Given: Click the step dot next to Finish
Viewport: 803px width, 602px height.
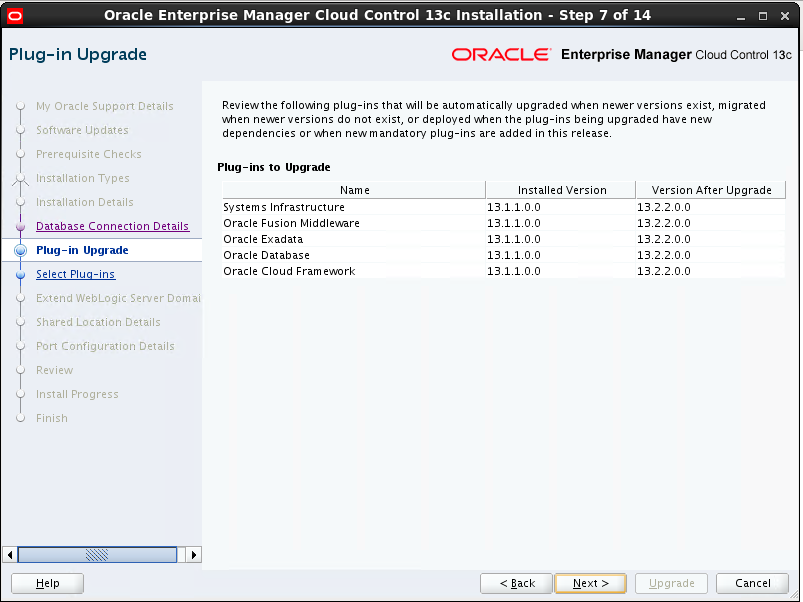Looking at the screenshot, I should click(x=22, y=418).
